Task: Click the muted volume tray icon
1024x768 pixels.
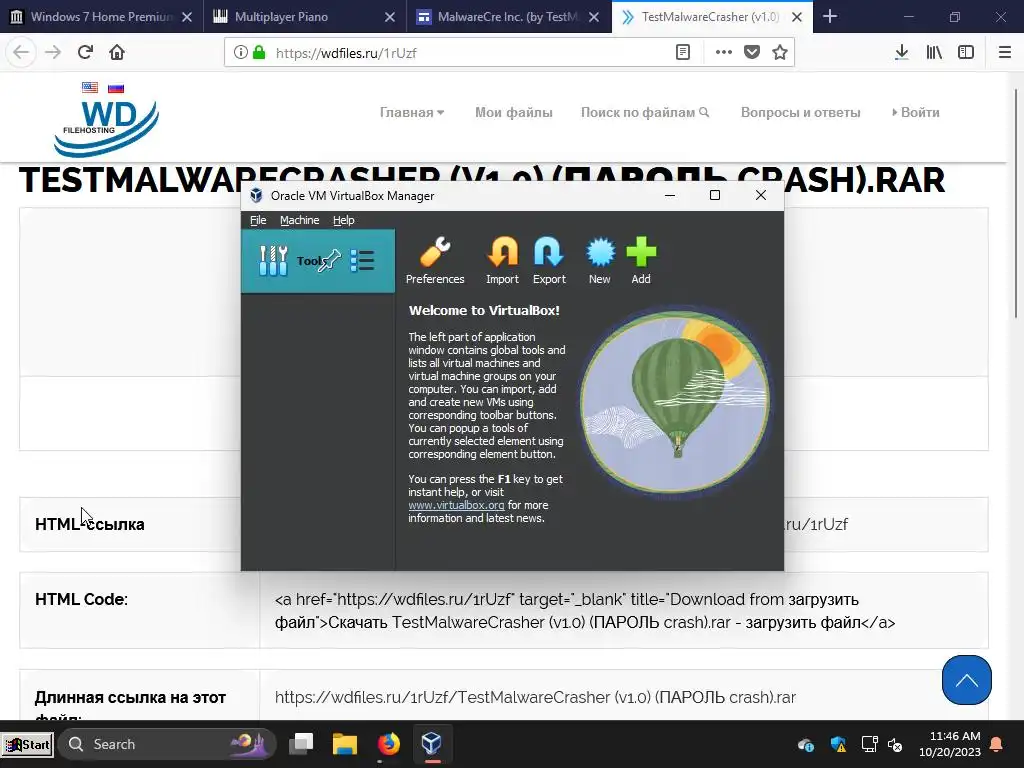Action: pyautogui.click(x=895, y=744)
